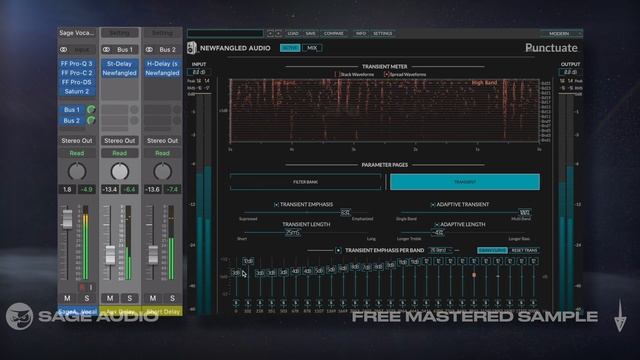Click the Load preset button

293,33
